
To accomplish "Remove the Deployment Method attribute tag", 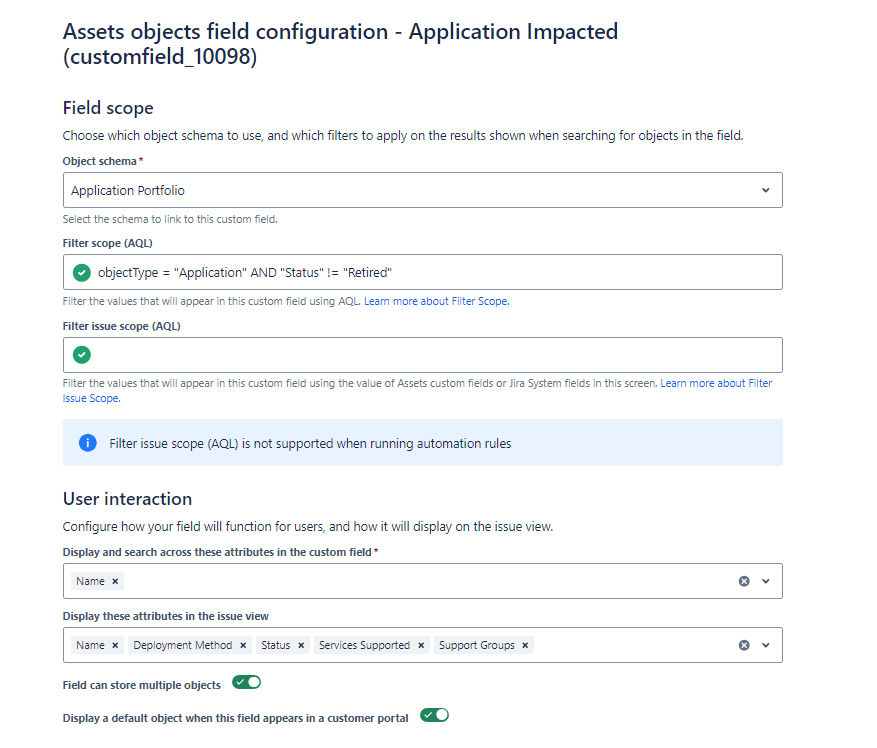I will pyautogui.click(x=243, y=646).
